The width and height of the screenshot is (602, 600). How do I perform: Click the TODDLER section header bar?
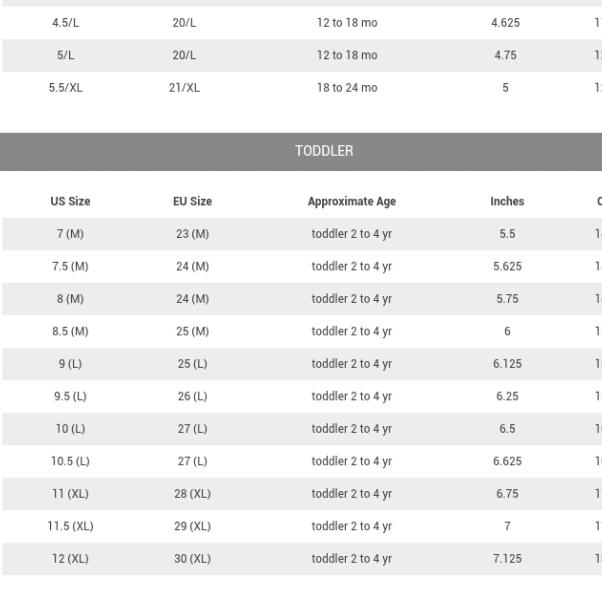pyautogui.click(x=301, y=151)
